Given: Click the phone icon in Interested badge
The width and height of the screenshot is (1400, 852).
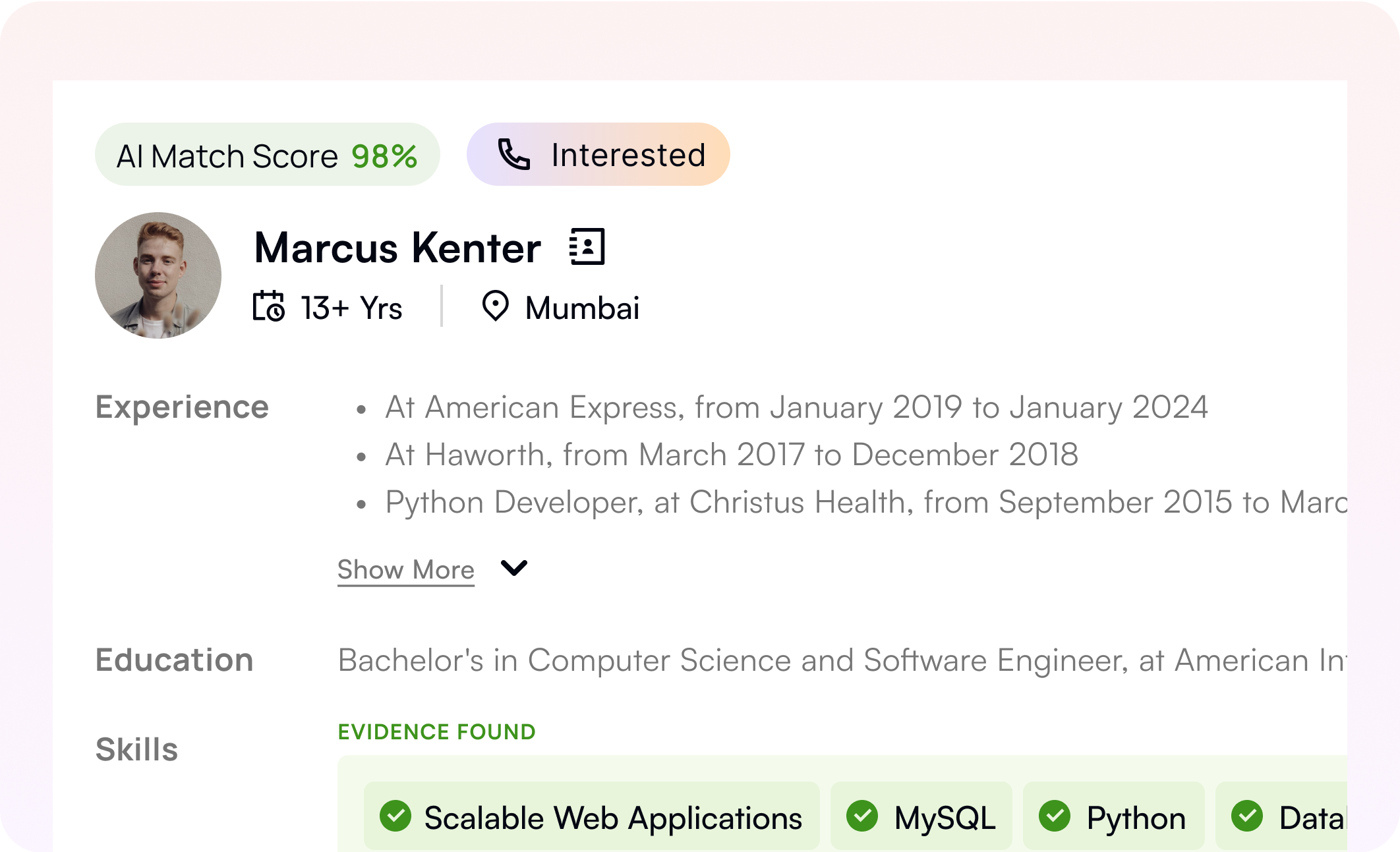Looking at the screenshot, I should [x=513, y=155].
